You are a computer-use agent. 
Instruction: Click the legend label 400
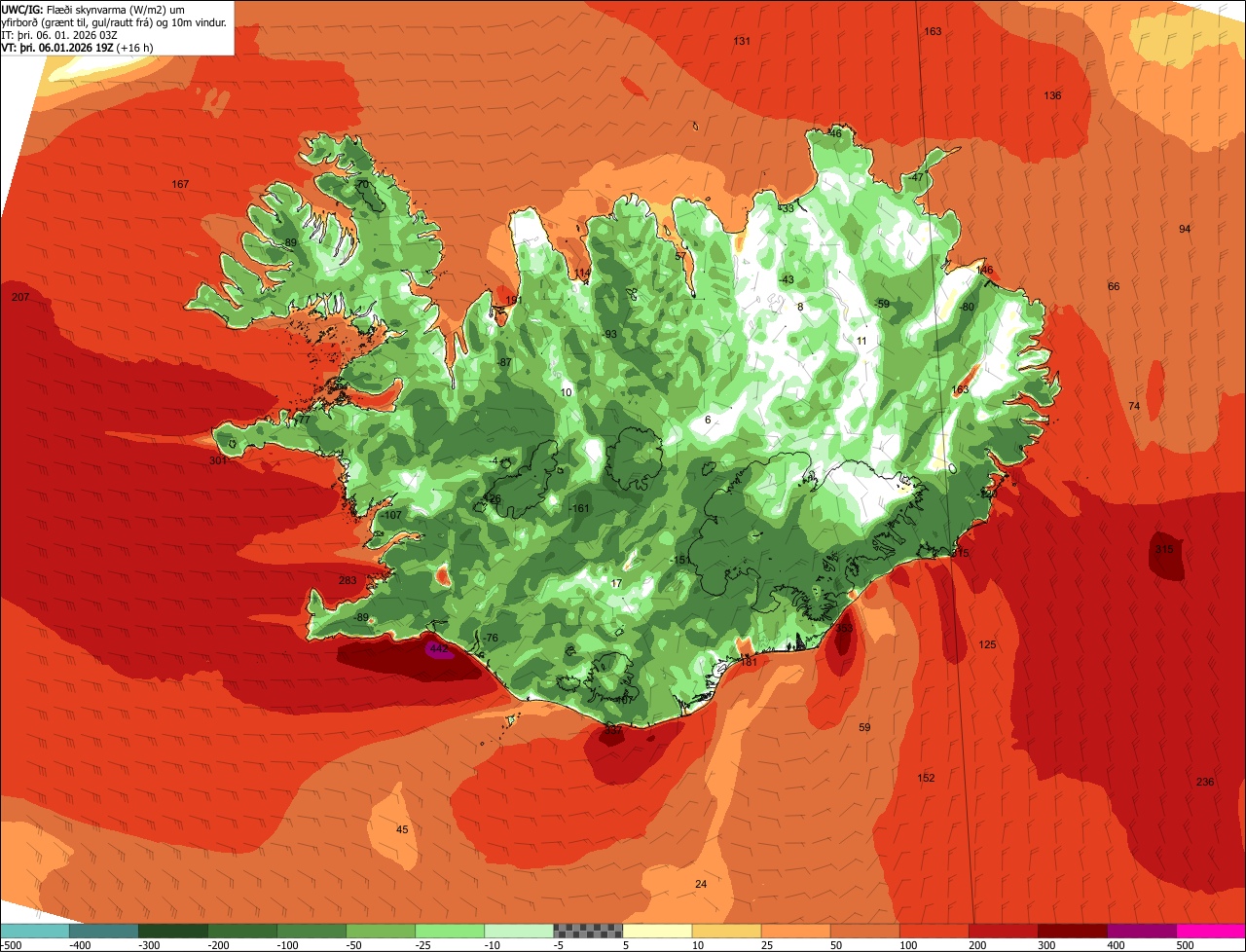tap(1116, 945)
